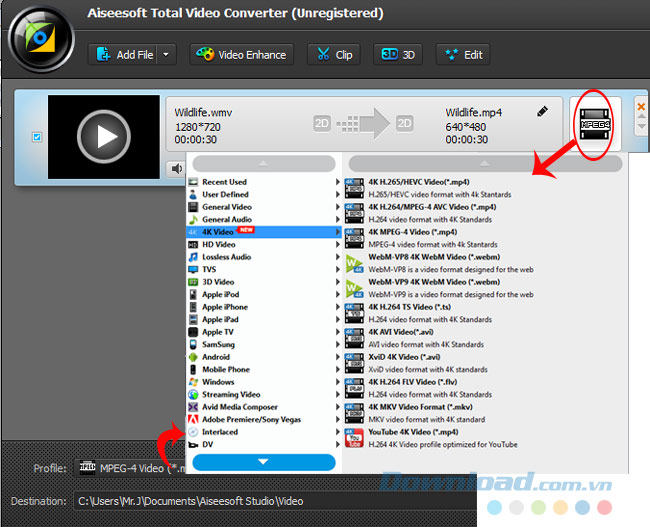Screen dimensions: 650x527
Task: Click the 4K H.264 FLV Video icon
Action: [354, 388]
